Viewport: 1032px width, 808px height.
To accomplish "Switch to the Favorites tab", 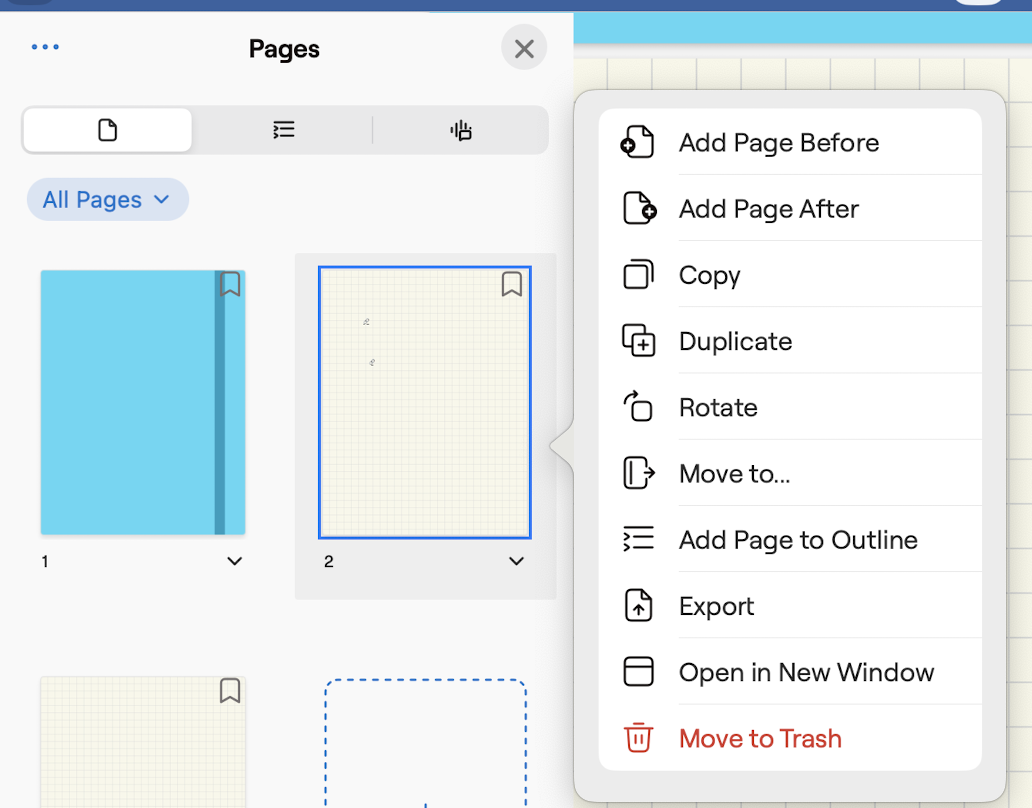I will coord(460,130).
